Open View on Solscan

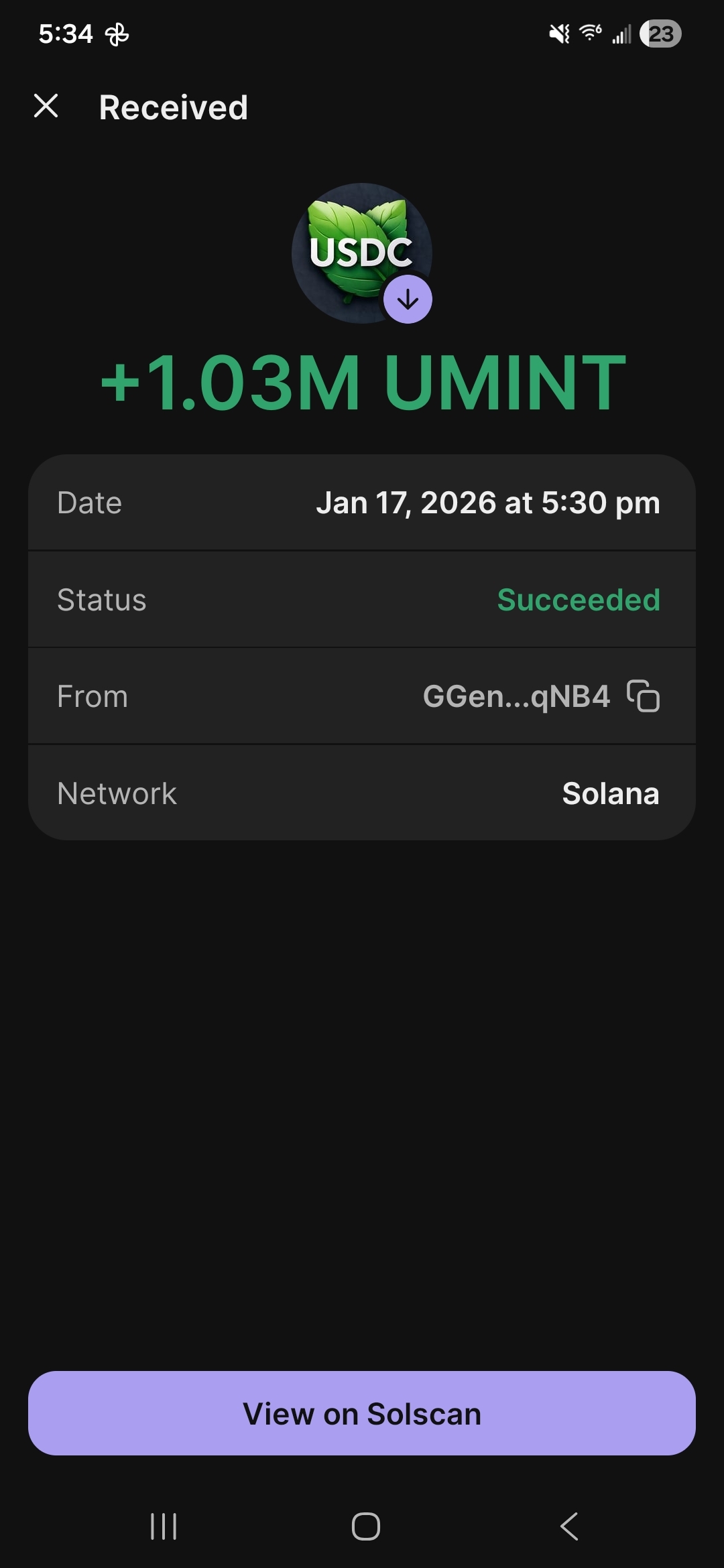point(362,1413)
